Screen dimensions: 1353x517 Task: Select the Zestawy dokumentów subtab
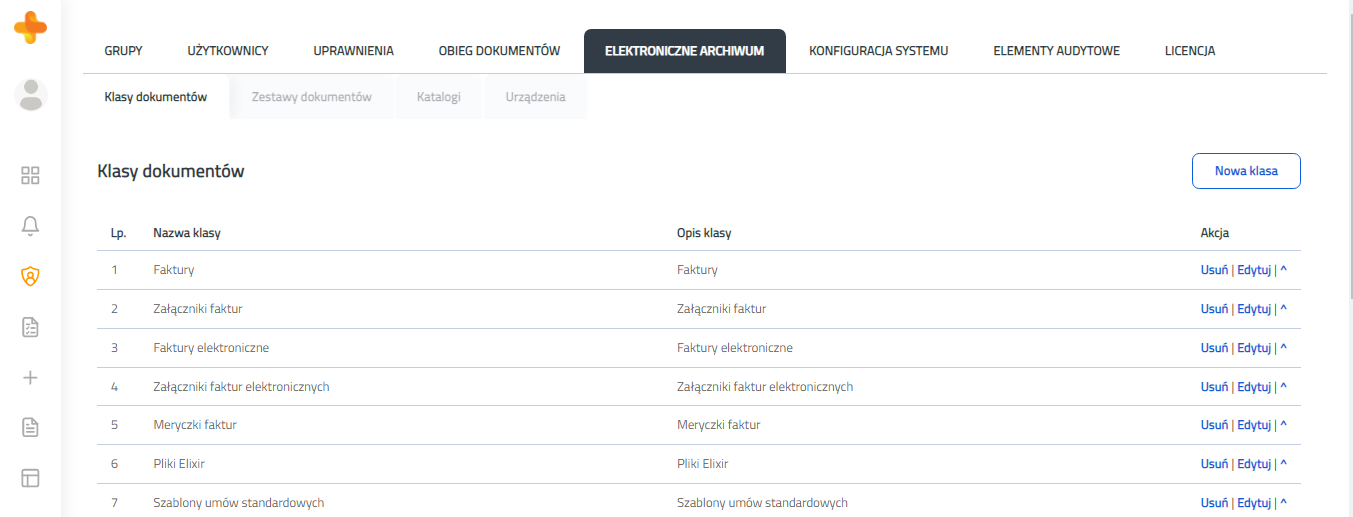312,97
